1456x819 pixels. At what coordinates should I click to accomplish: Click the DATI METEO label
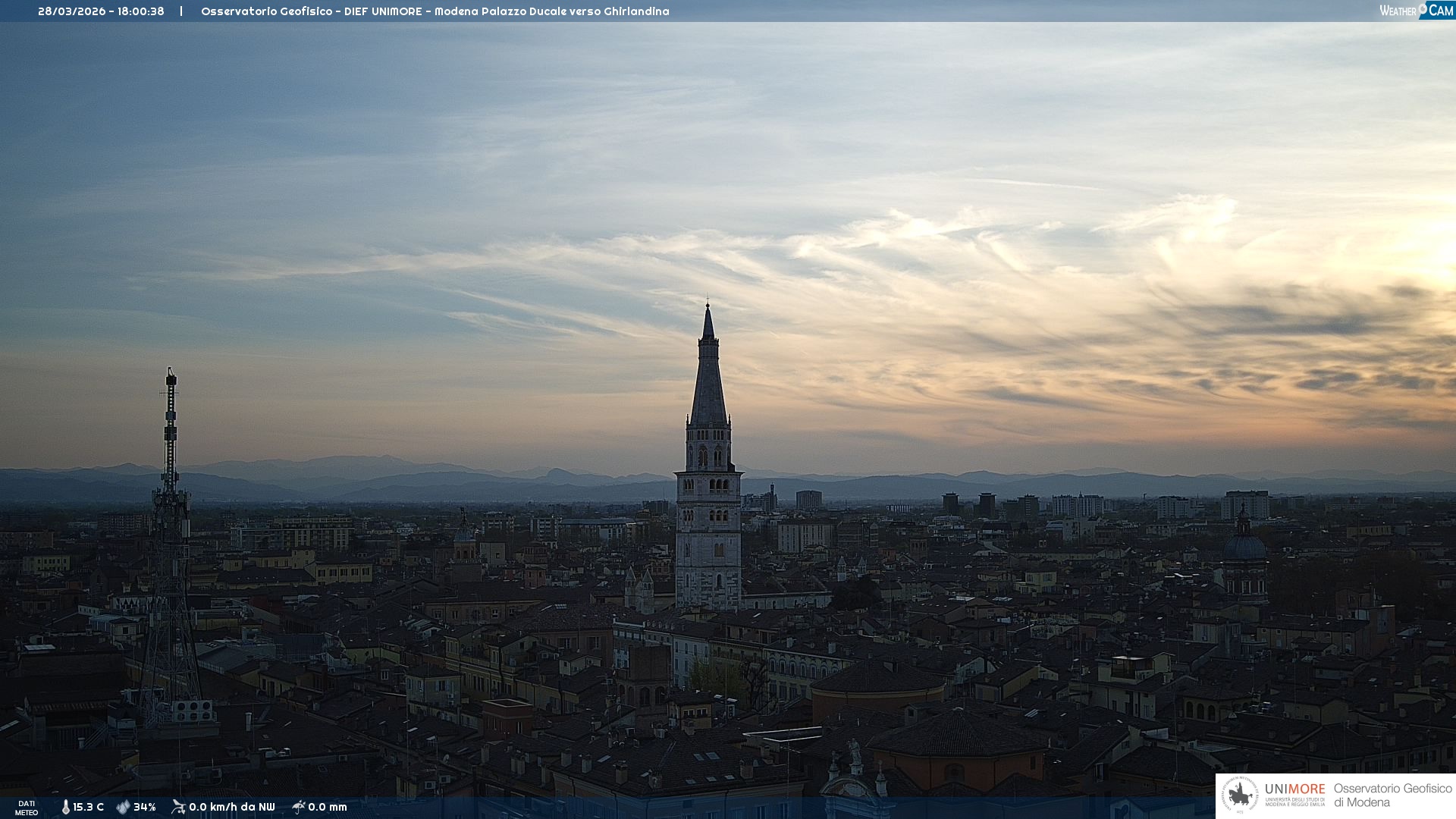27,808
